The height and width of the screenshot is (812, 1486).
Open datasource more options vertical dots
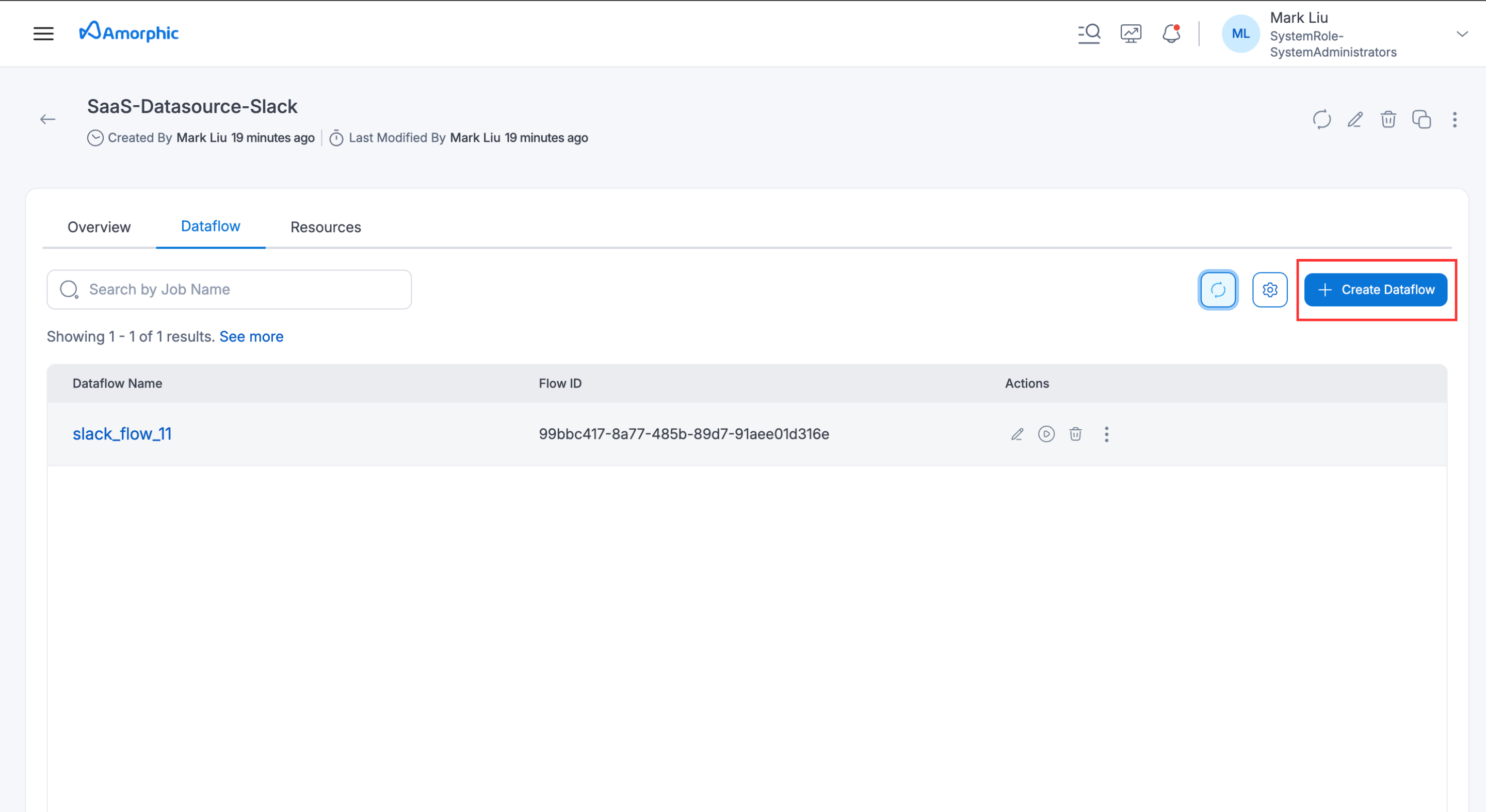click(x=1455, y=119)
